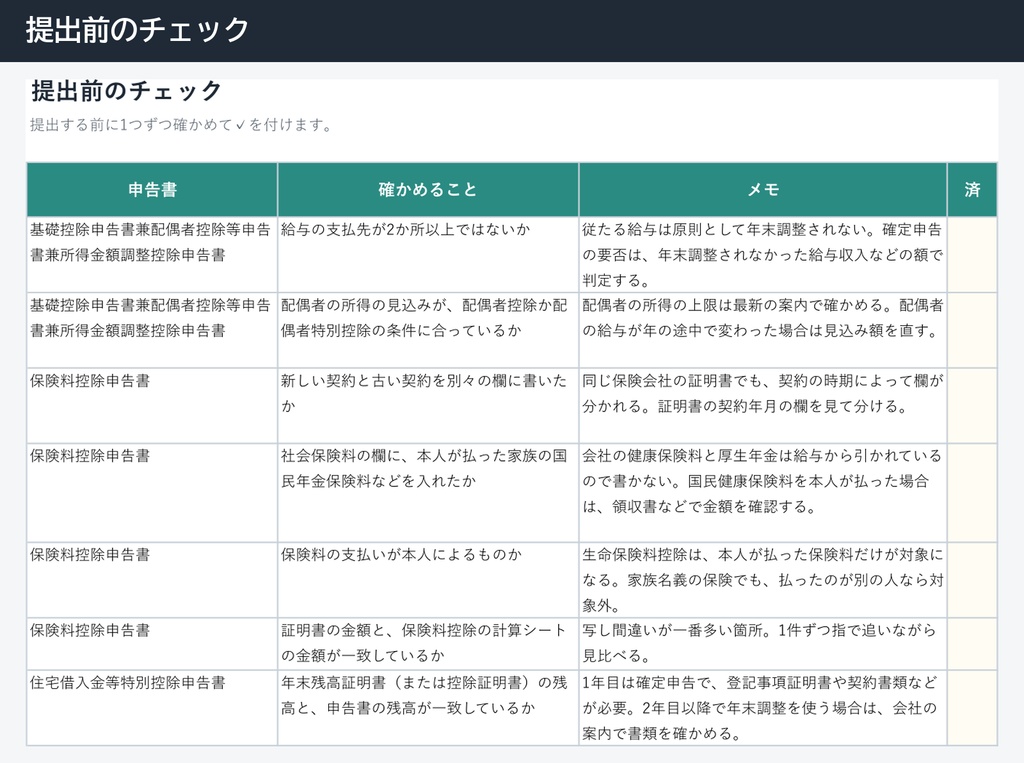Click 基礎控除申告書 cell in the 給与の支払先 row
1024x763 pixels.
click(152, 254)
